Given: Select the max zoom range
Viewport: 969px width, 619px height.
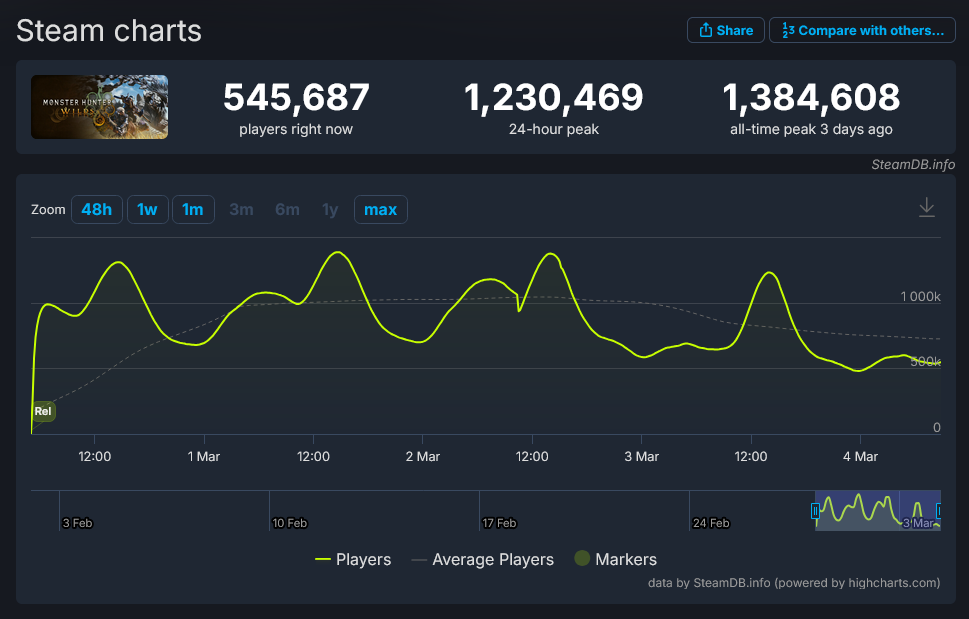Looking at the screenshot, I should (380, 209).
